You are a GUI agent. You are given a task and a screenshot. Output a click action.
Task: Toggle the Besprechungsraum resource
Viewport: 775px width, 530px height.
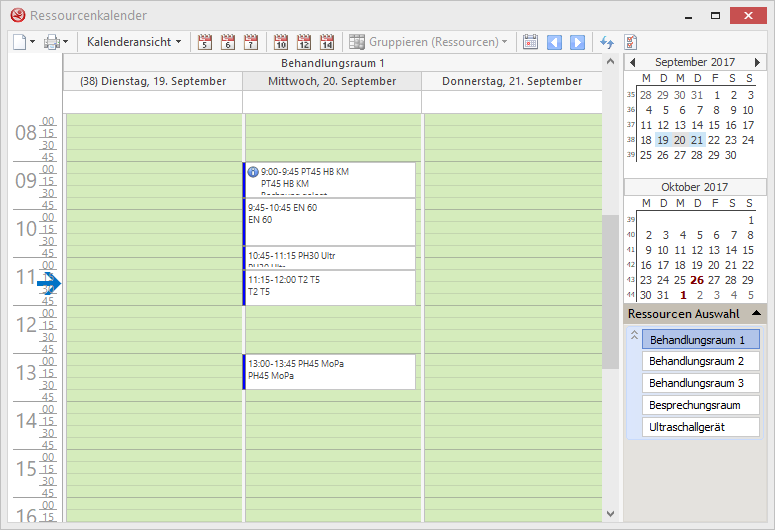[700, 405]
